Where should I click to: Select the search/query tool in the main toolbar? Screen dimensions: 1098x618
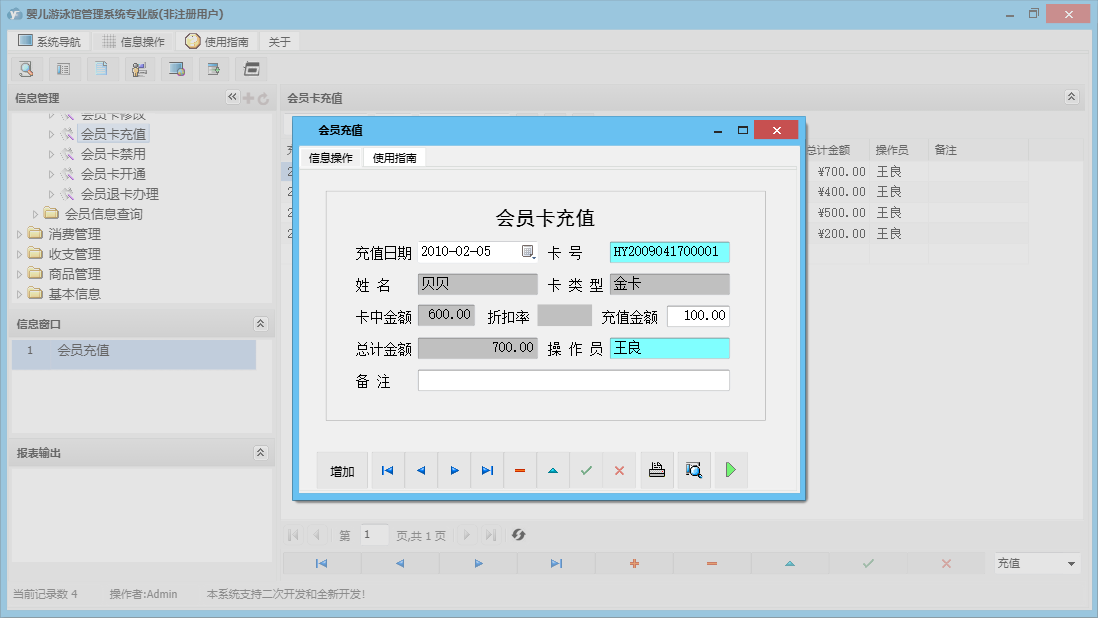(x=26, y=68)
